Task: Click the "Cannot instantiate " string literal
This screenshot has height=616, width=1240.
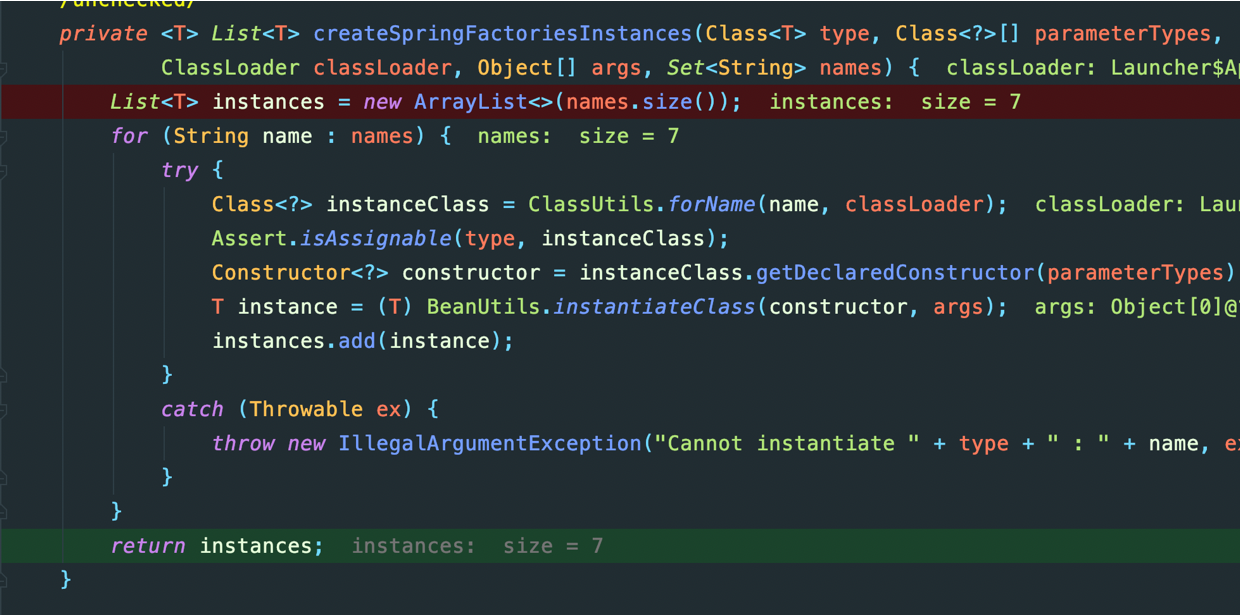Action: pos(787,442)
